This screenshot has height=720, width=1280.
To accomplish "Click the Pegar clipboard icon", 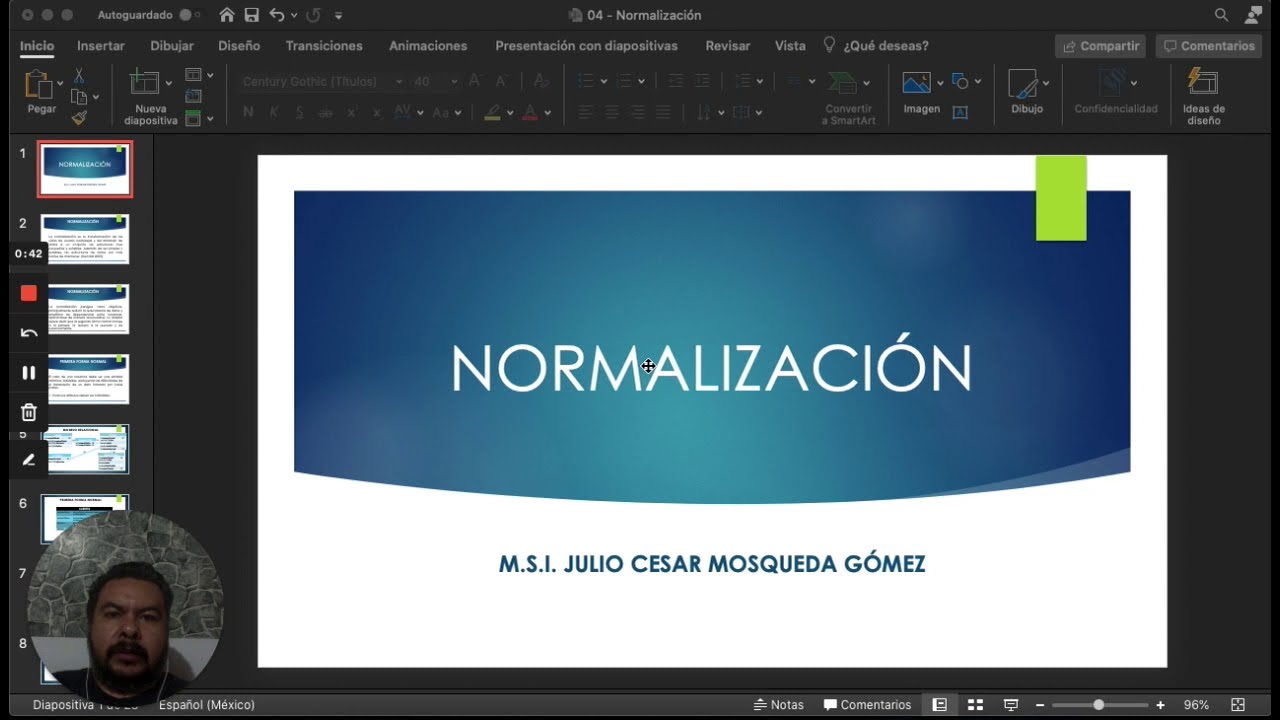I will point(38,84).
